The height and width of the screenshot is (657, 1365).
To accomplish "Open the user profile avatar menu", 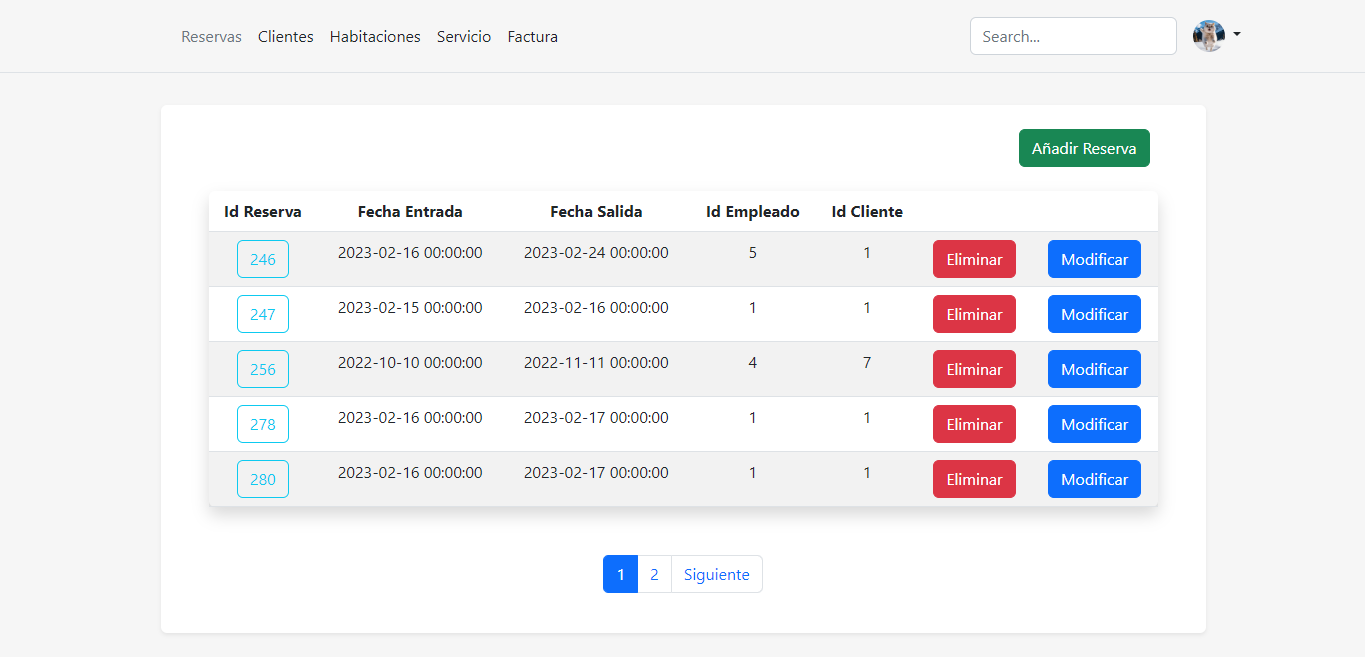I will (1209, 36).
